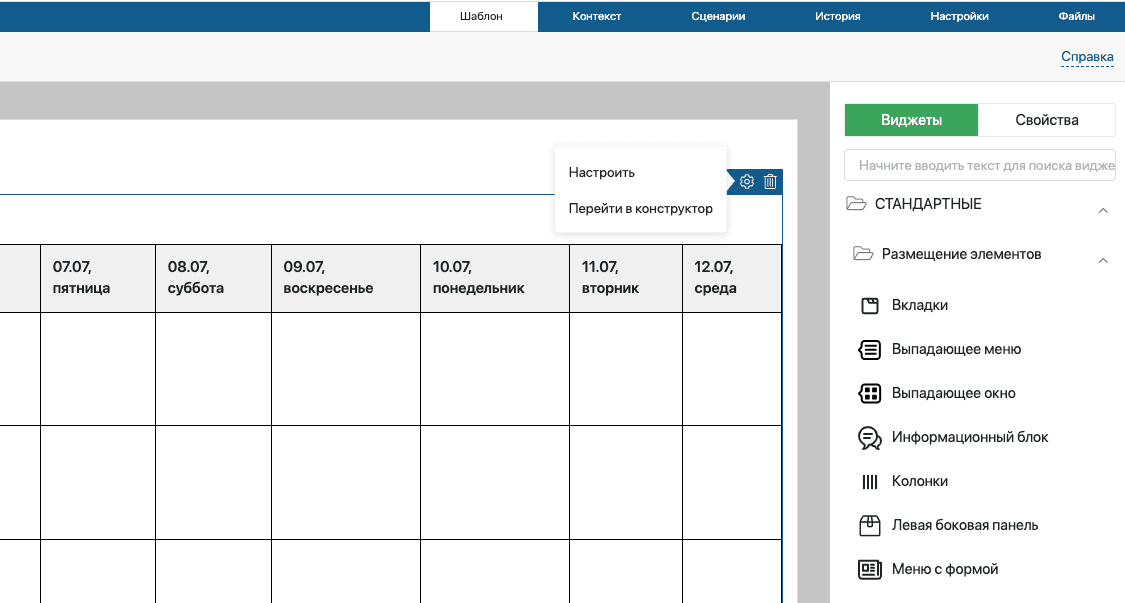Select the Выпадающее окно widget icon
The height and width of the screenshot is (603, 1125).
[869, 393]
